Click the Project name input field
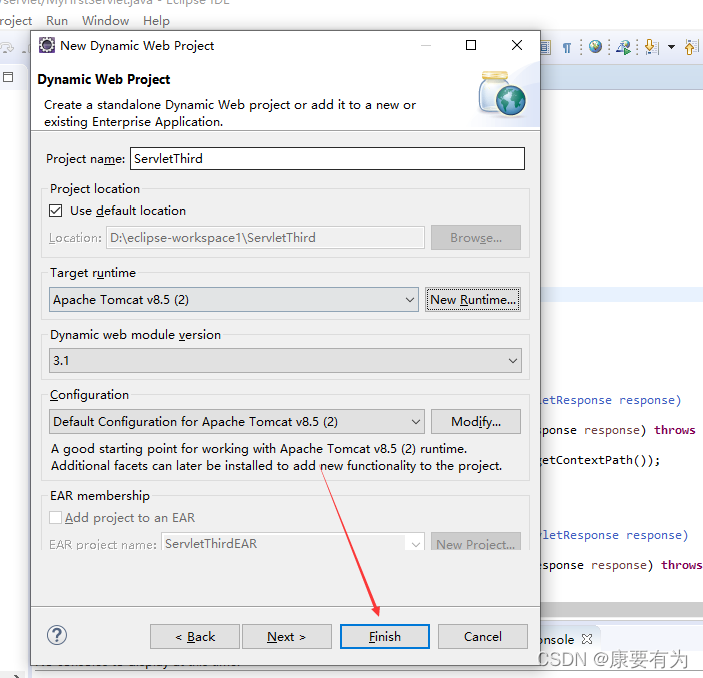Viewport: 703px width, 678px height. point(327,159)
